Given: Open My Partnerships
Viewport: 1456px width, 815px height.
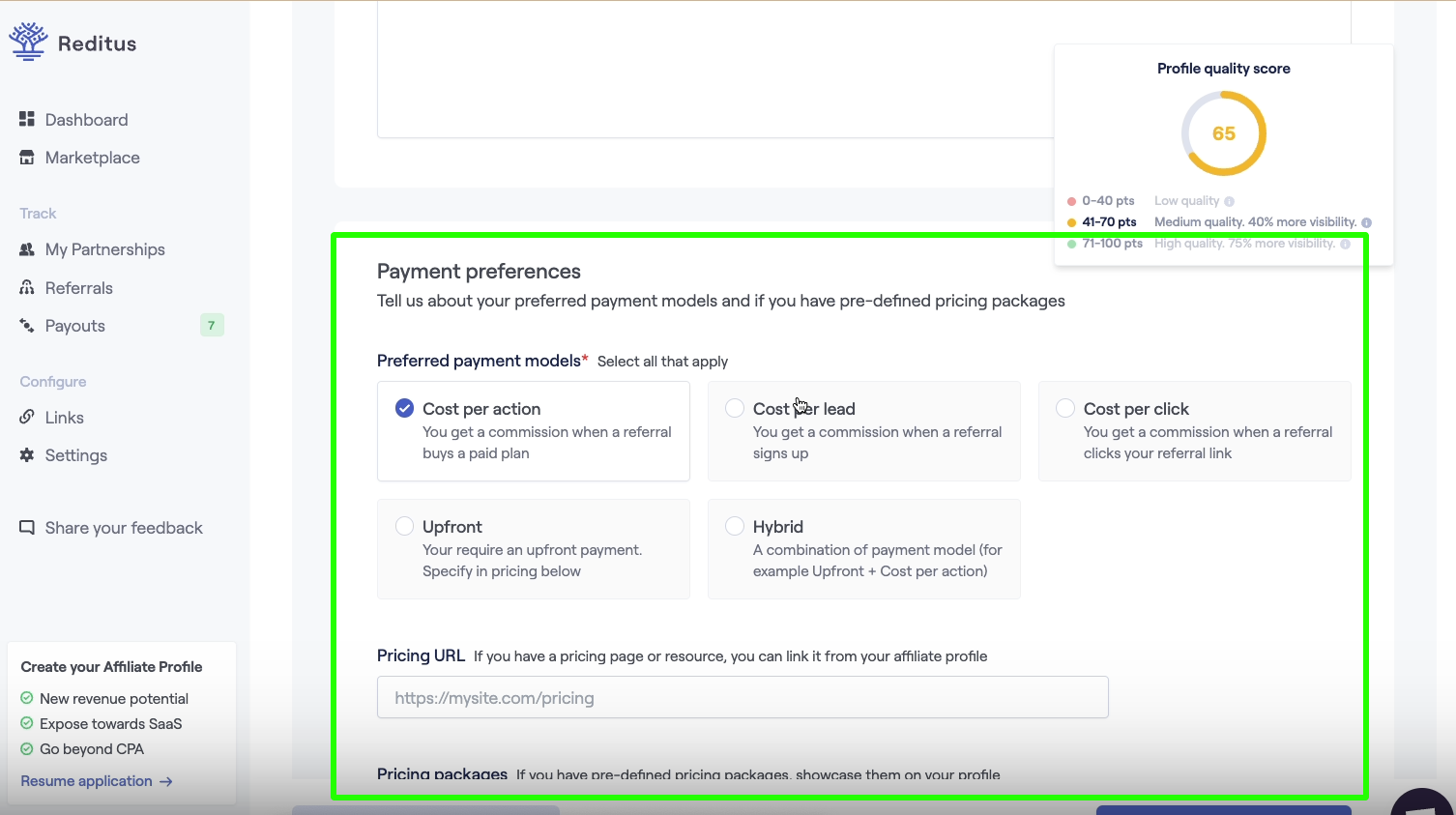Looking at the screenshot, I should tap(104, 248).
